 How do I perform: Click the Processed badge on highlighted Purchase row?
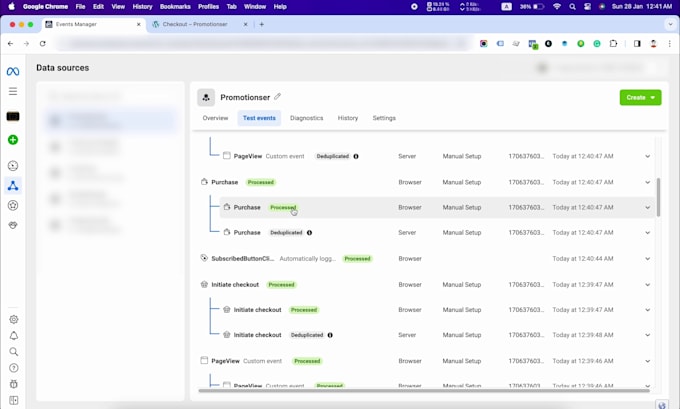(283, 207)
